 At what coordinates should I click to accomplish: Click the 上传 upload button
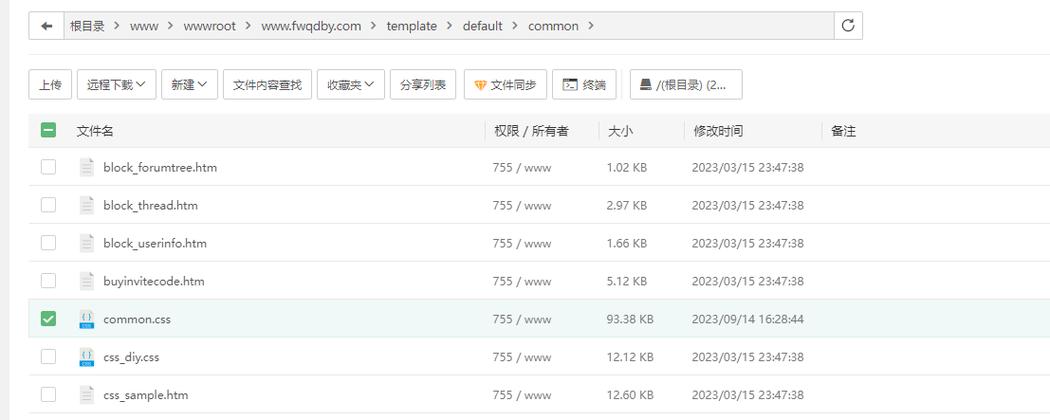click(50, 84)
